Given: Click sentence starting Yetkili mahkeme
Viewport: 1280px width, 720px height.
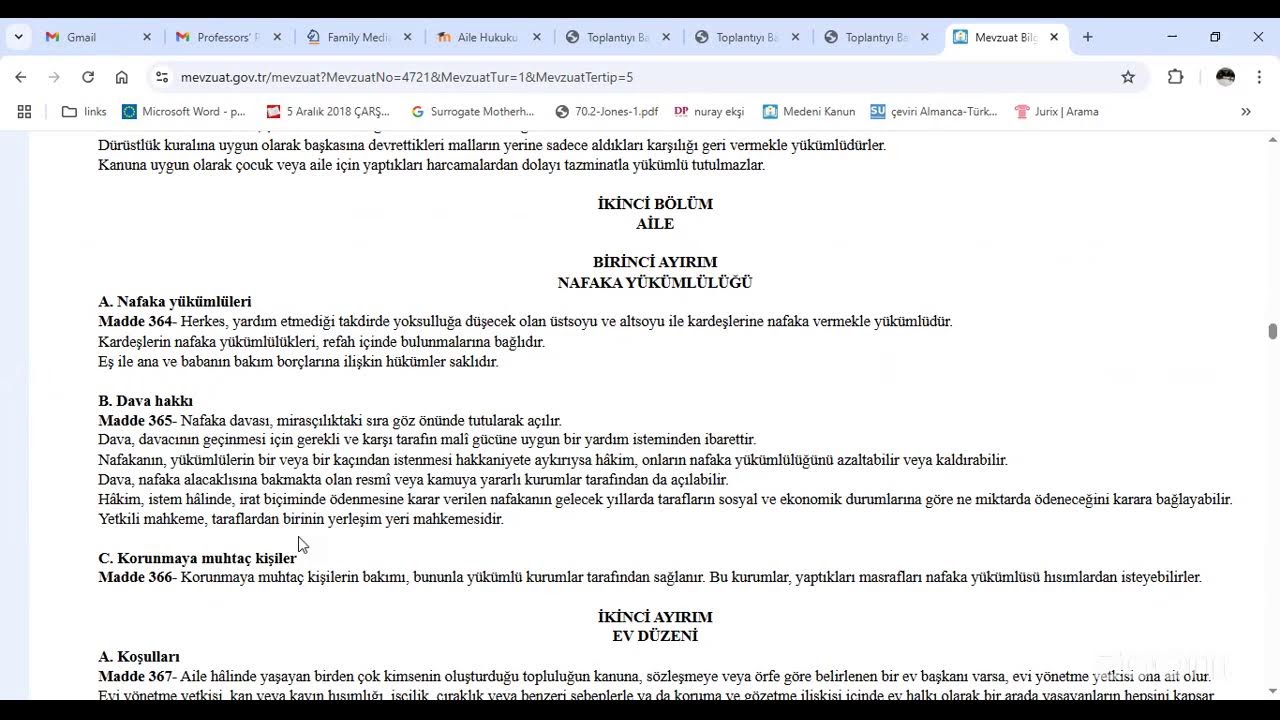Looking at the screenshot, I should 301,519.
